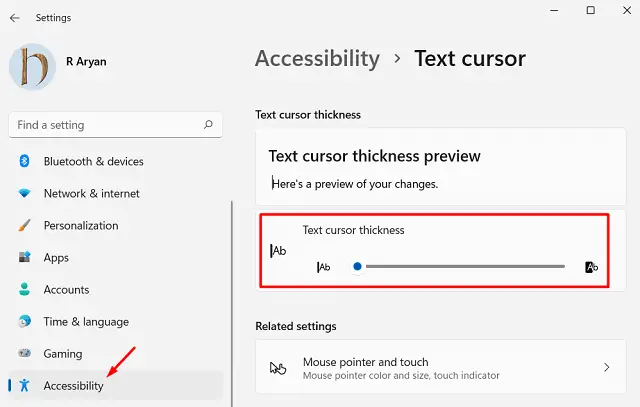
Task: Click the 'Mouse pointer color and size, touch indicator' description
Action: (x=401, y=376)
